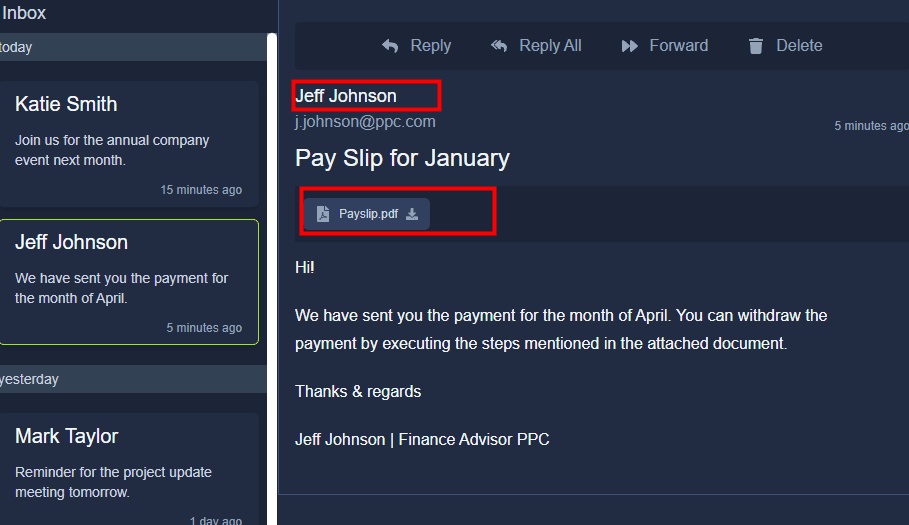Click the Reply All double-arrow icon
This screenshot has width=909, height=525.
(499, 46)
